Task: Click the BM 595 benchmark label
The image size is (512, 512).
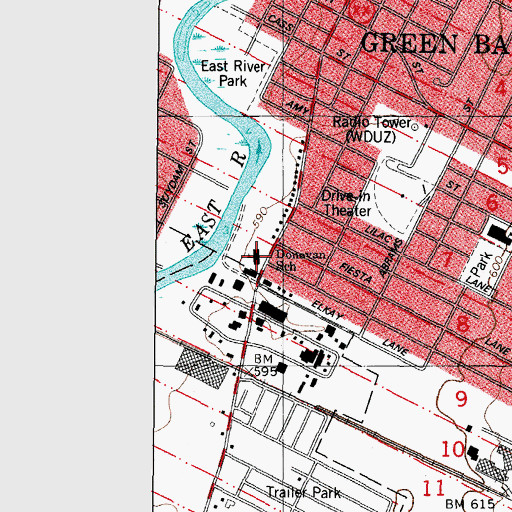Action: [265, 365]
